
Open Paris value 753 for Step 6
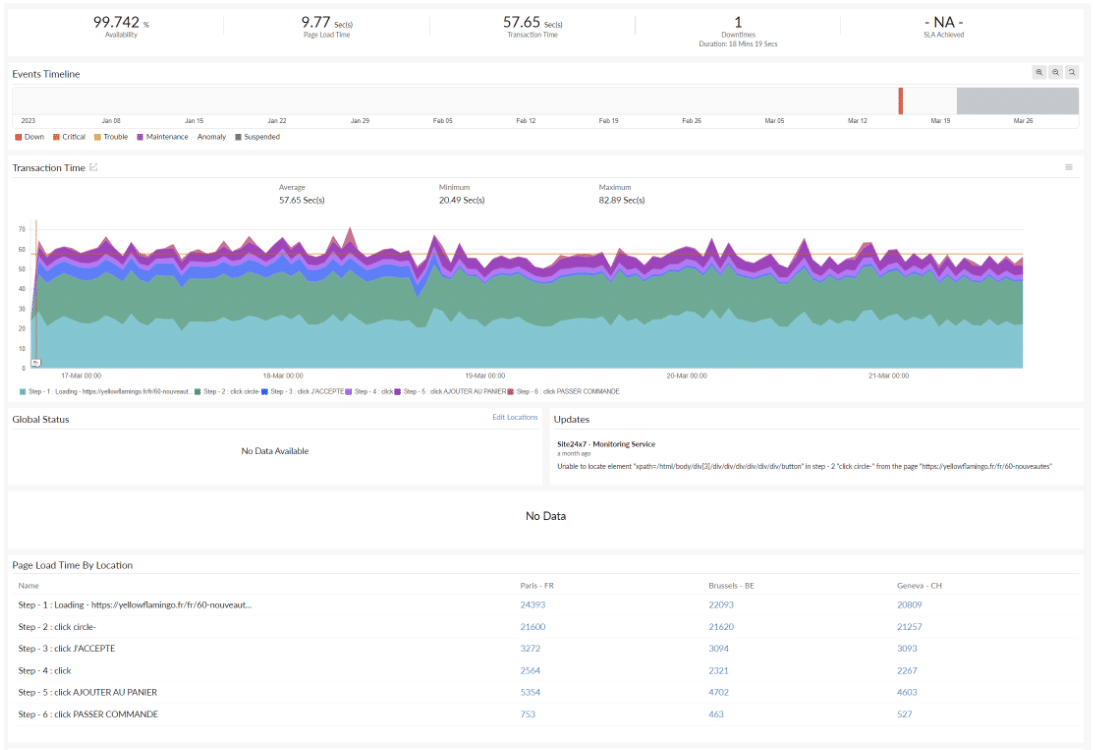click(528, 714)
